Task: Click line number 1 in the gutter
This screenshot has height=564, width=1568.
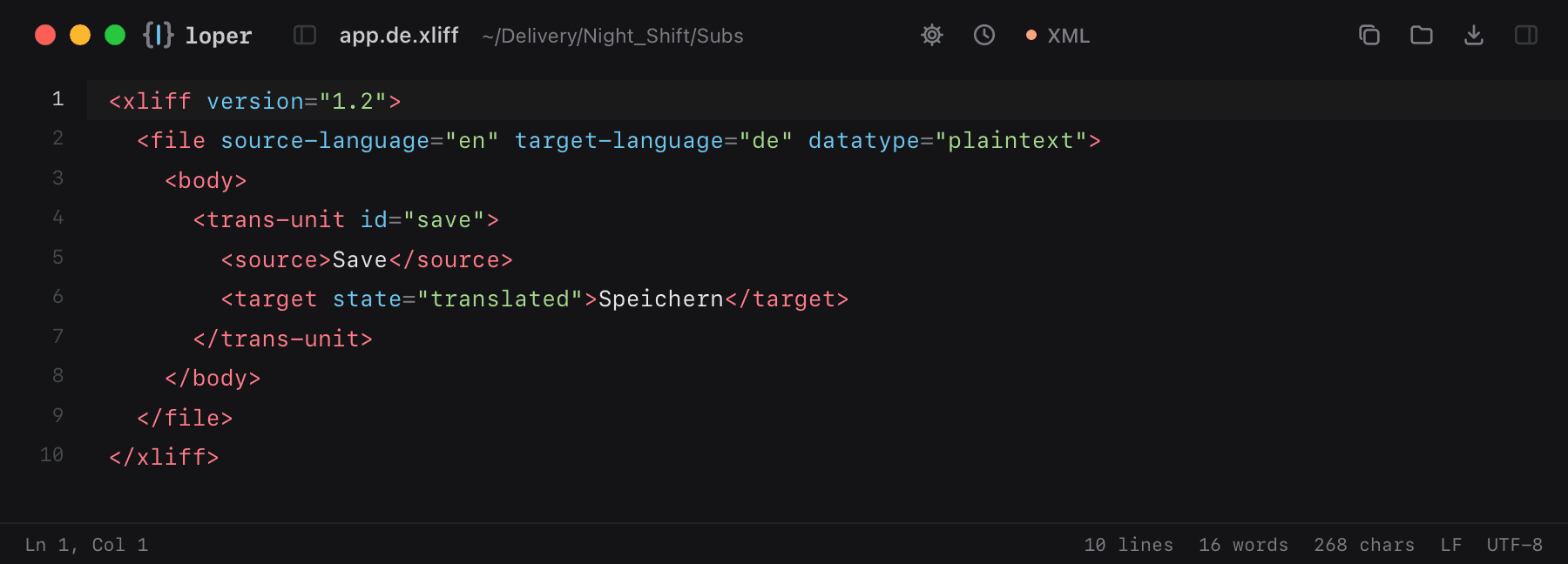Action: coord(57,99)
